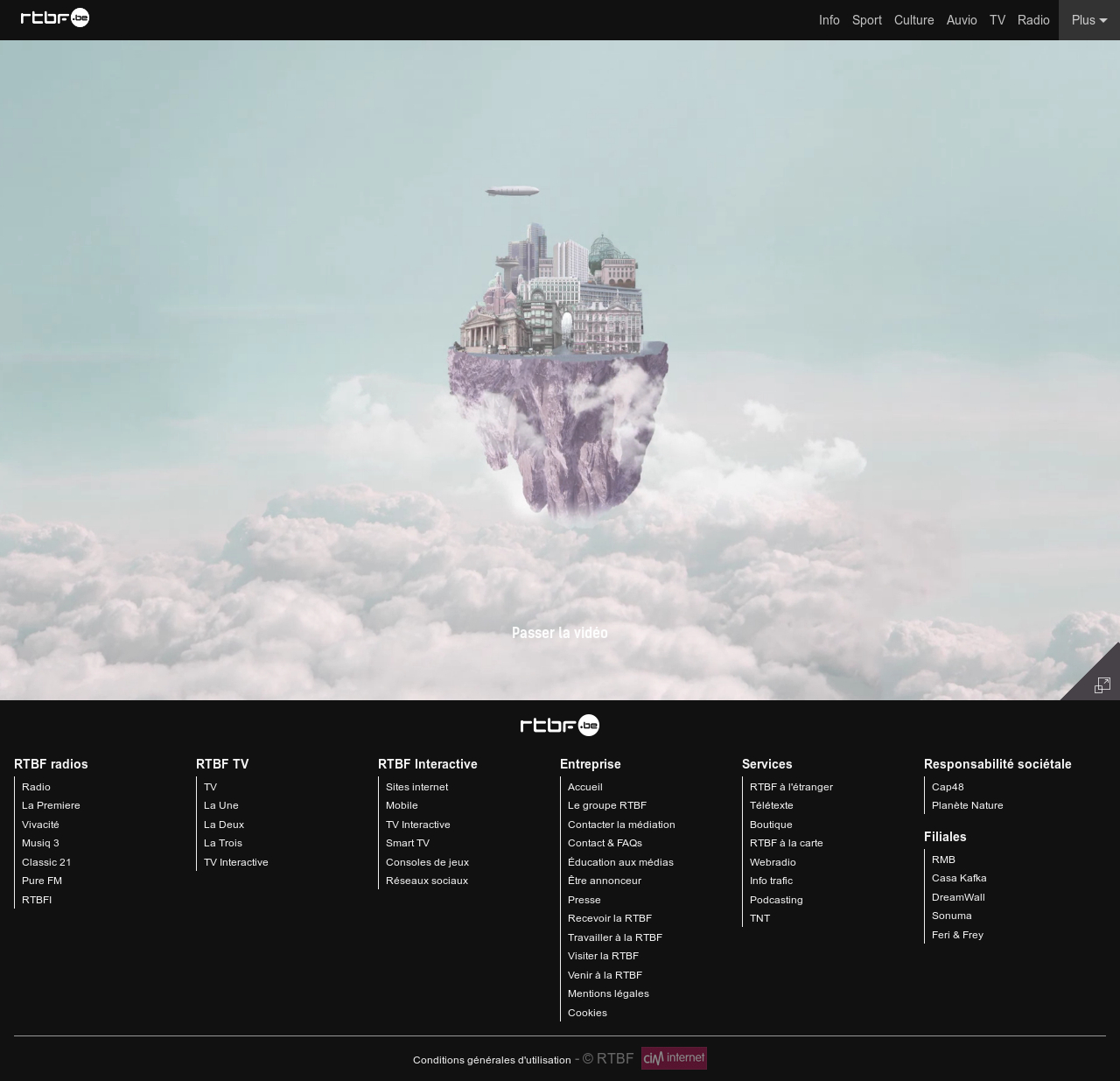Go to the Sport section
1120x1081 pixels.
pyautogui.click(x=866, y=20)
